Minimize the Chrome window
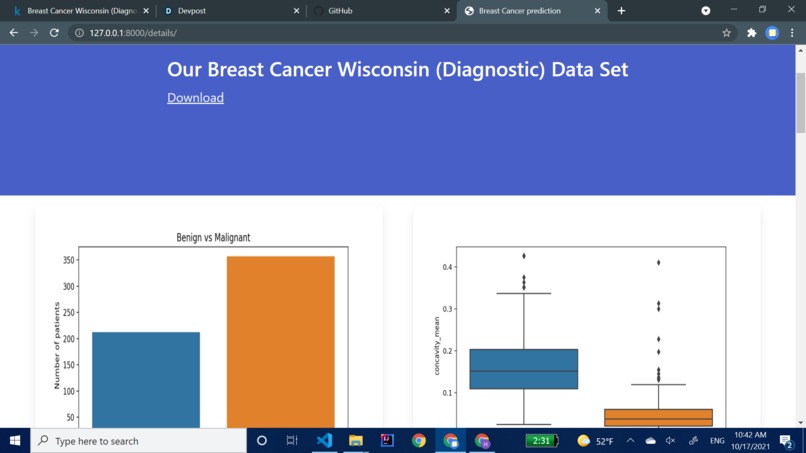This screenshot has height=453, width=806. 734,10
